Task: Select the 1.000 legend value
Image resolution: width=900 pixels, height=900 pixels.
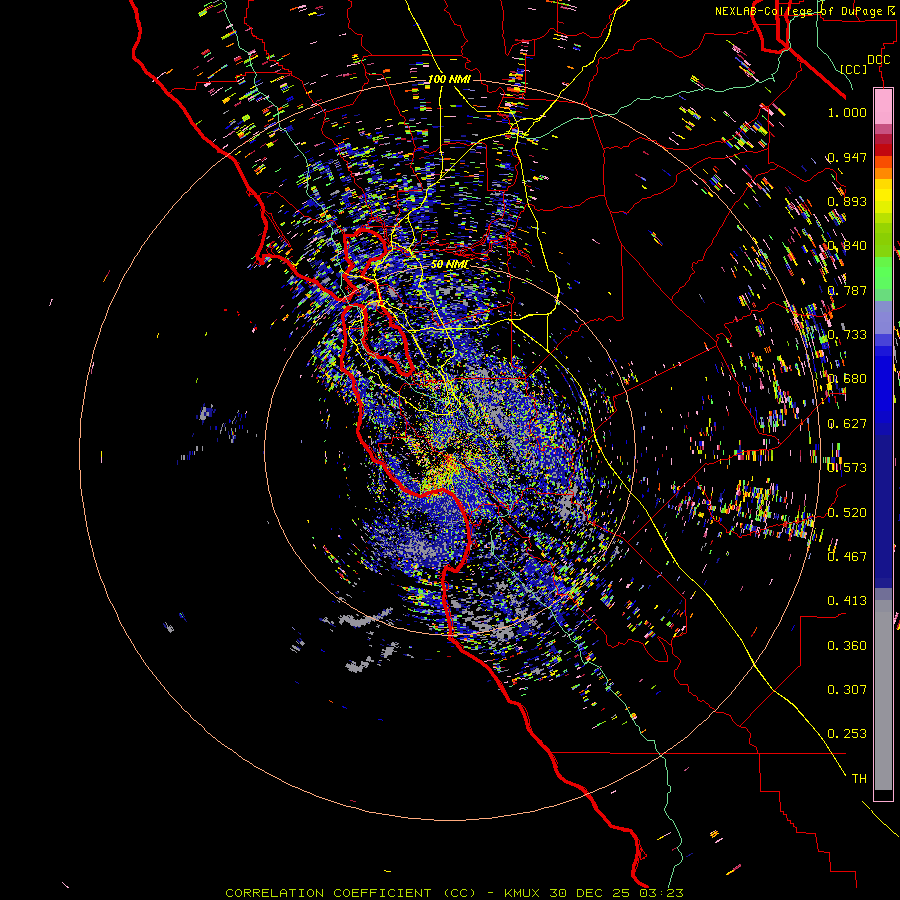Action: [847, 112]
